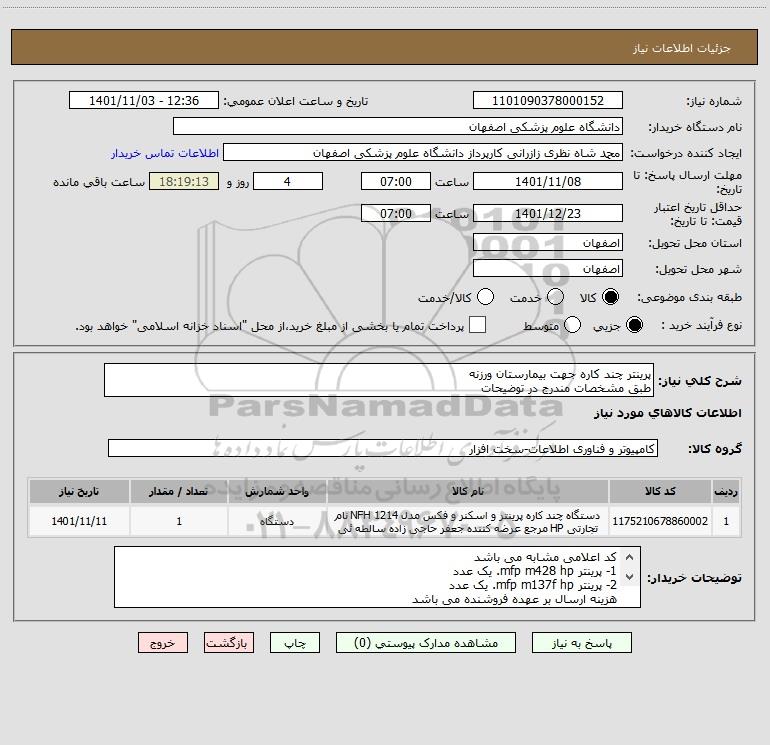Click the delivery city field اصفهان
This screenshot has height=745, width=770.
(548, 269)
